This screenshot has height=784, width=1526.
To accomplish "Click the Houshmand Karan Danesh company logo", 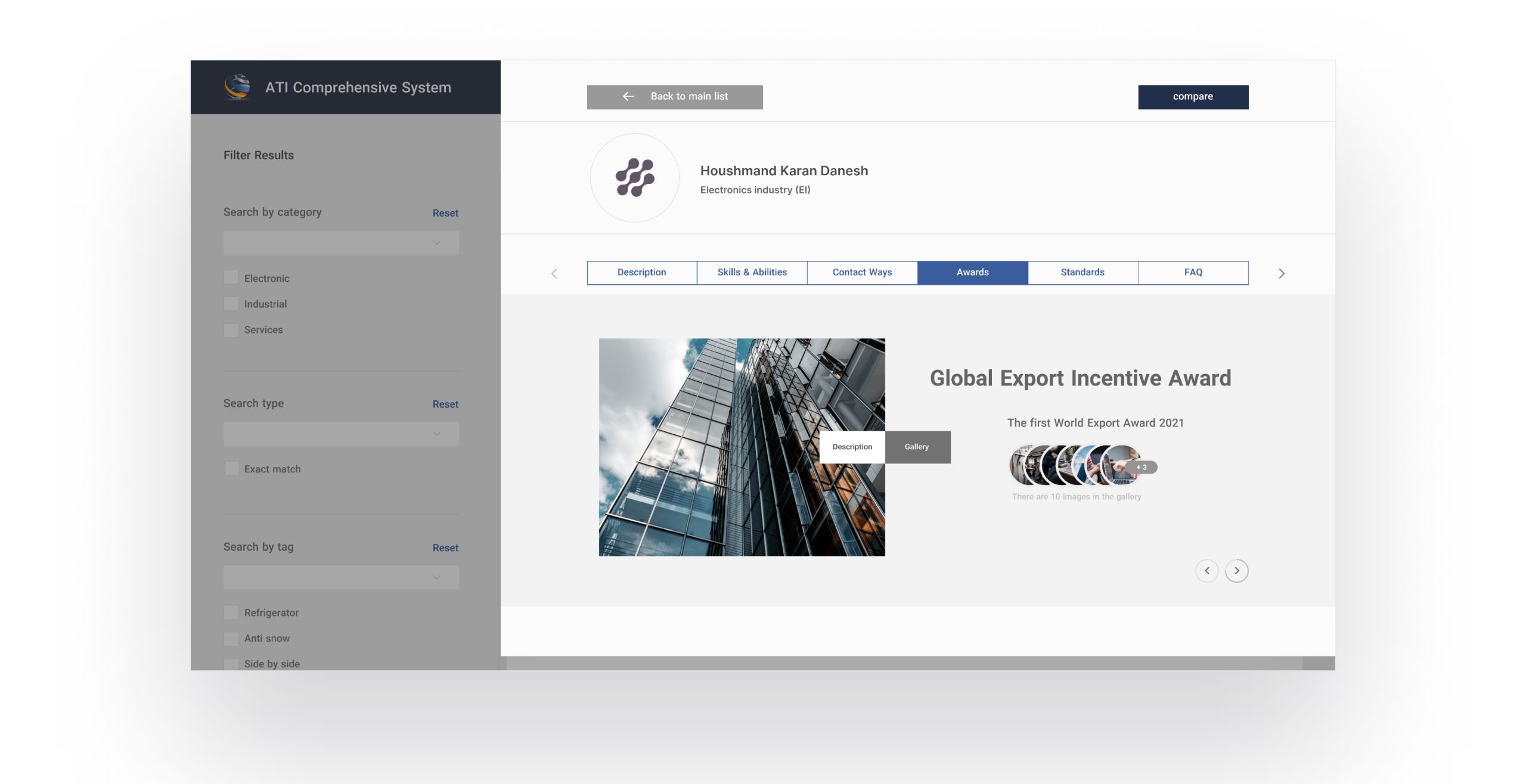I will coord(634,178).
